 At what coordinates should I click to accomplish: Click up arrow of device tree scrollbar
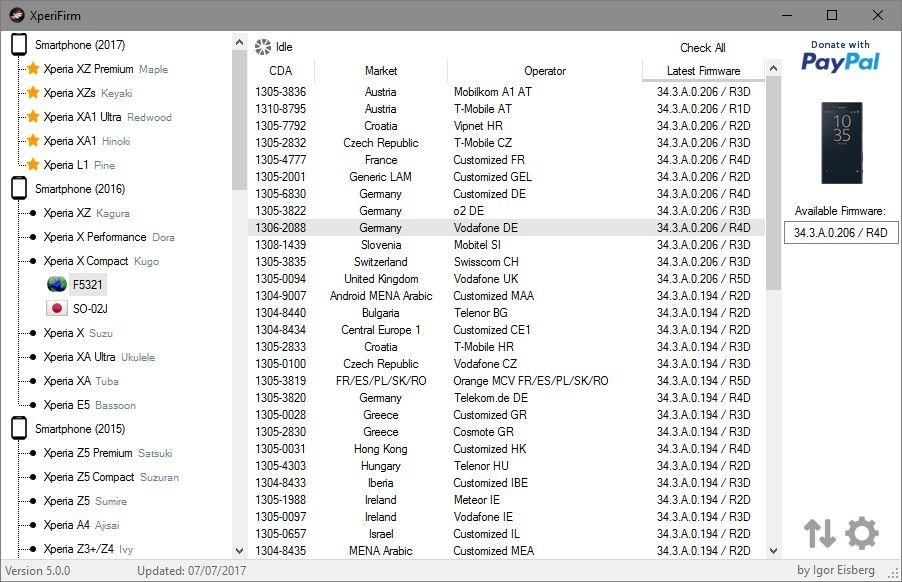tap(239, 42)
